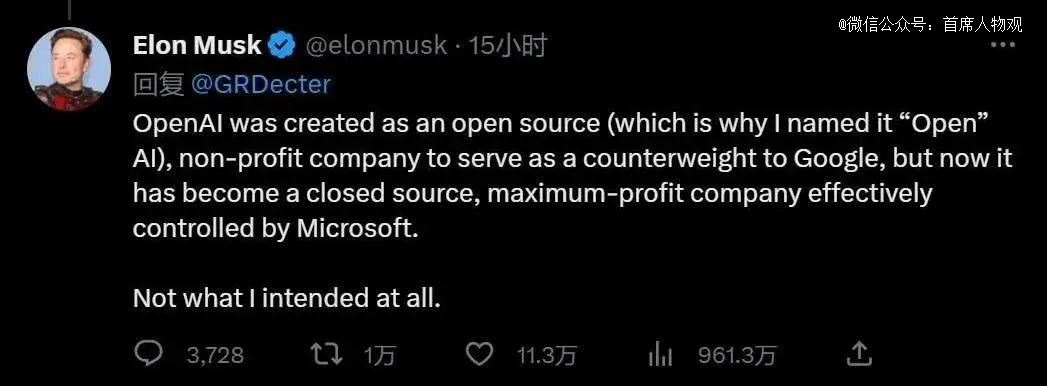The height and width of the screenshot is (386, 1047).
Task: Click the 首席人物观 watermark text
Action: [x=982, y=25]
